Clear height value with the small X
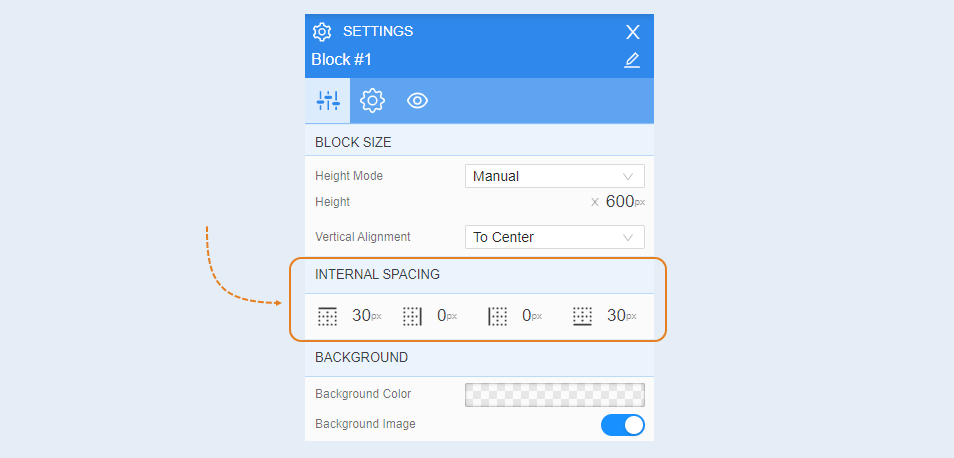Viewport: 954px width, 458px height. 595,203
